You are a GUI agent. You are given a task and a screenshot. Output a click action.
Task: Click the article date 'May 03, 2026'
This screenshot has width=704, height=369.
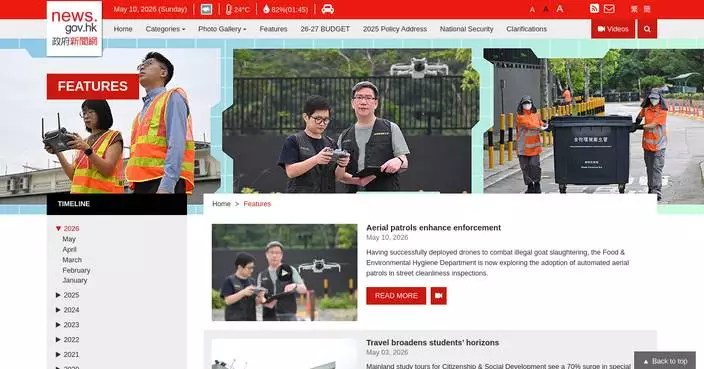tap(387, 352)
